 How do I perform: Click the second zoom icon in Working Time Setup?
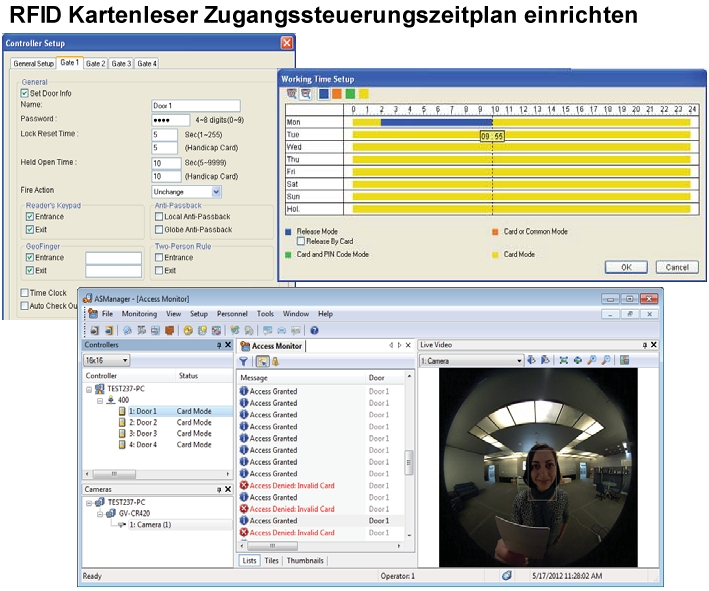[306, 94]
